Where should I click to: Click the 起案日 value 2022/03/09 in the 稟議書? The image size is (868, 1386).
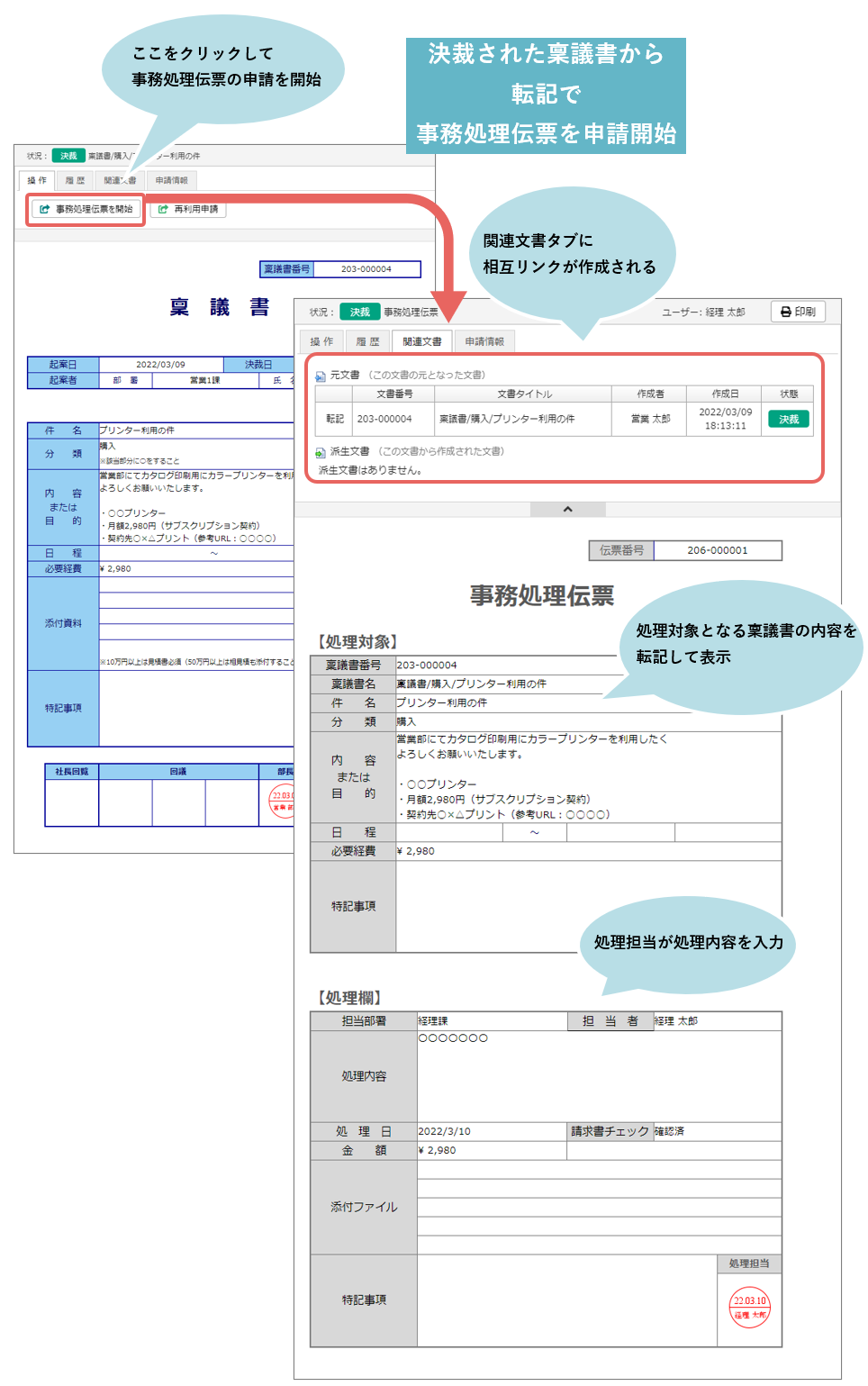pyautogui.click(x=160, y=365)
